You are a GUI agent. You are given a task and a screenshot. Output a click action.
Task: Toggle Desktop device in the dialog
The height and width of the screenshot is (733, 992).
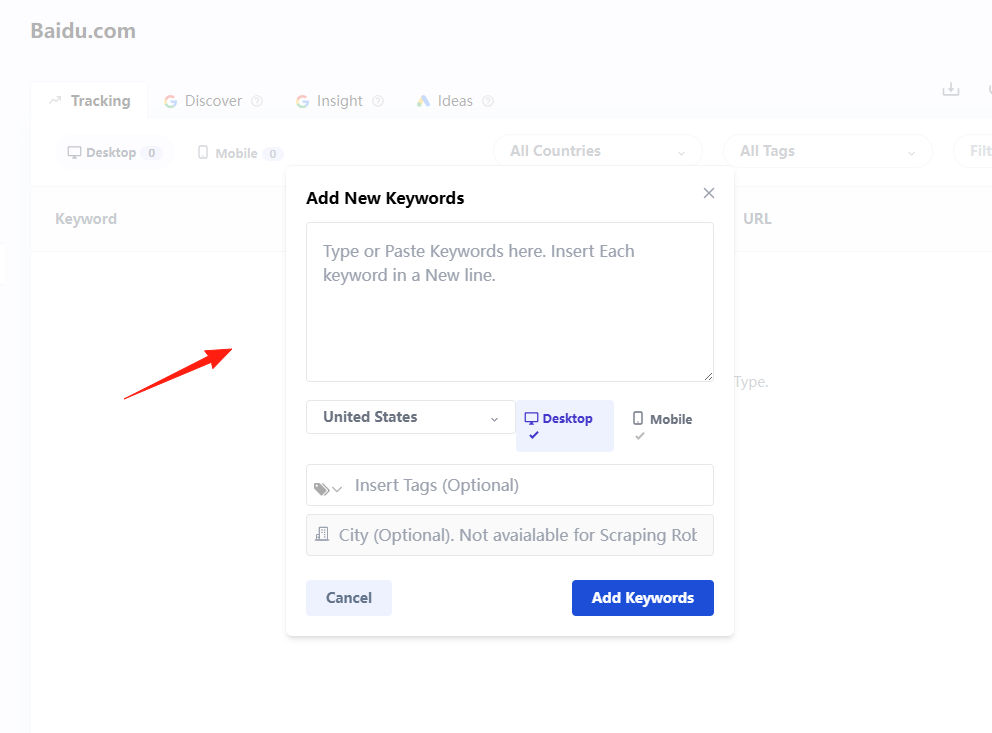coord(564,426)
